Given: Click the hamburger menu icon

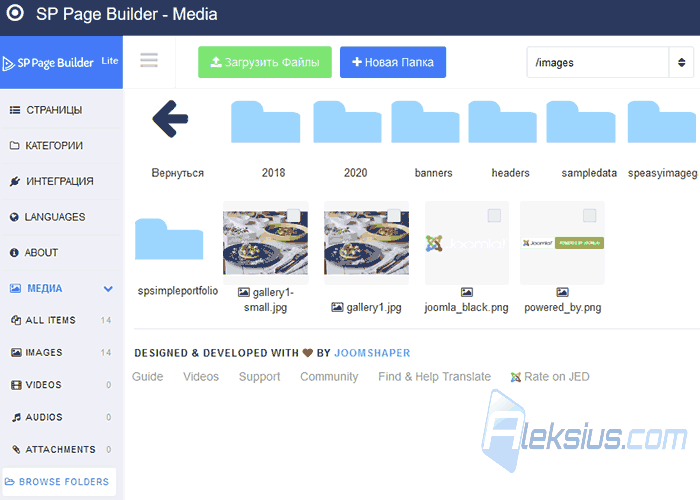Looking at the screenshot, I should pos(149,60).
